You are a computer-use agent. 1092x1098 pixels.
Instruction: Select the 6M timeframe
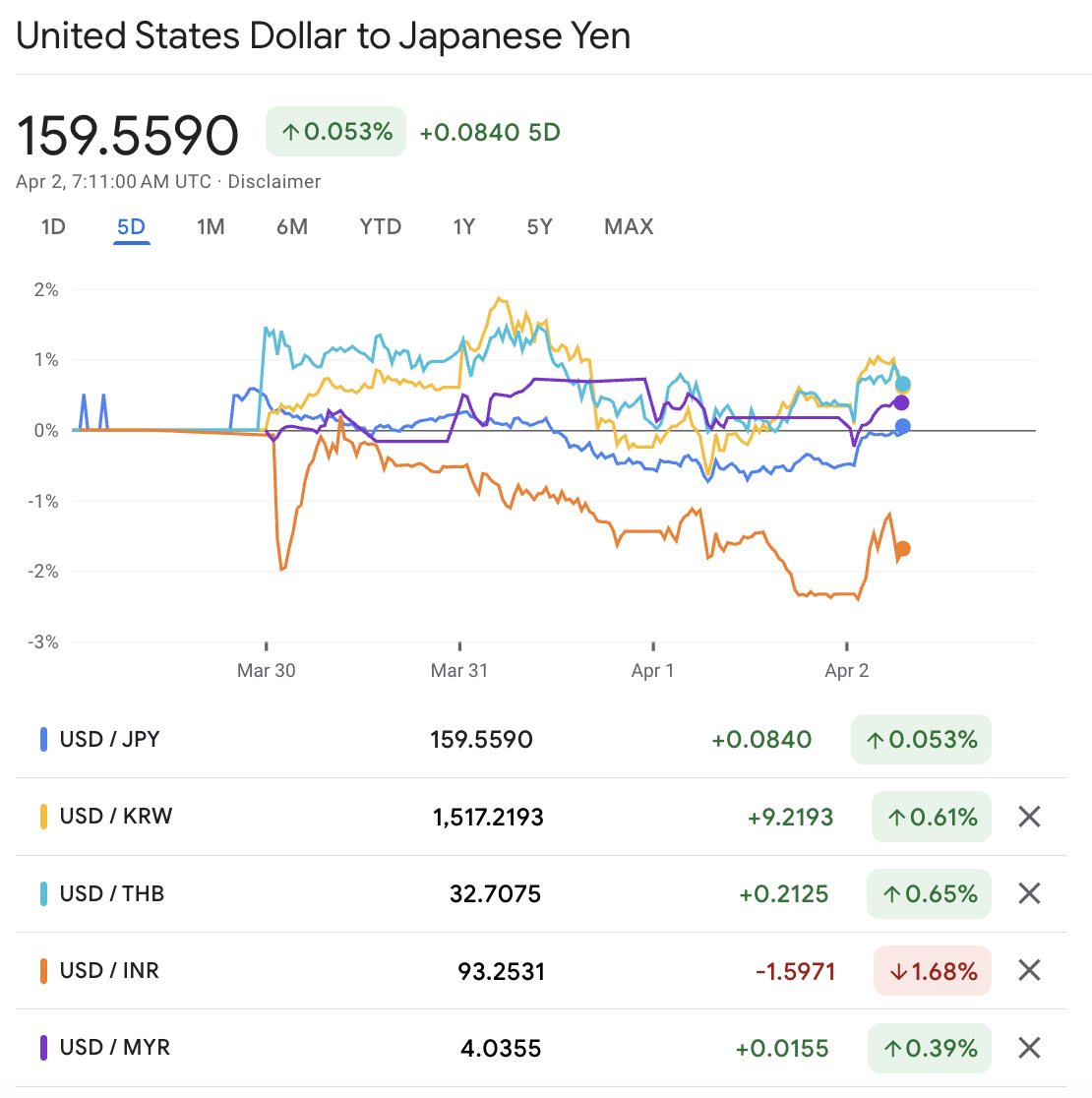[291, 226]
